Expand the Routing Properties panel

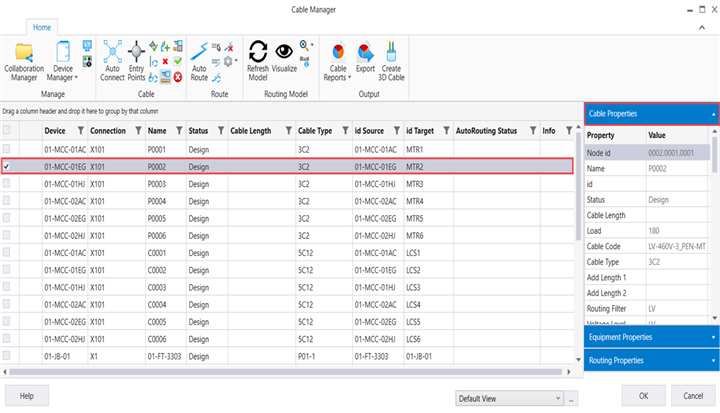[x=651, y=360]
